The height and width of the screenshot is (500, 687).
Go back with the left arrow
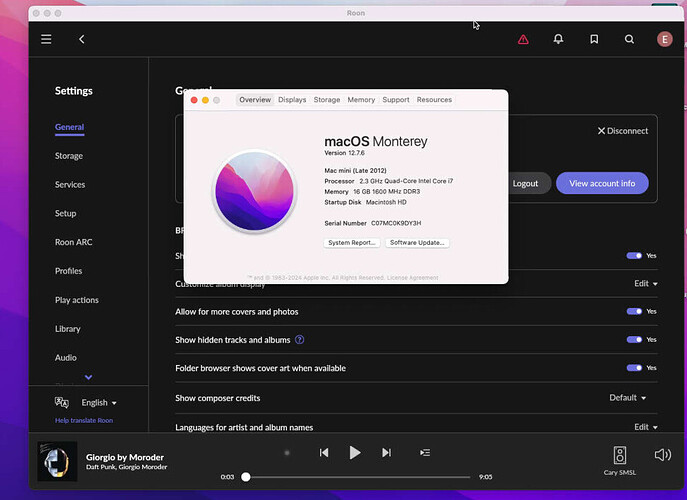click(x=81, y=39)
